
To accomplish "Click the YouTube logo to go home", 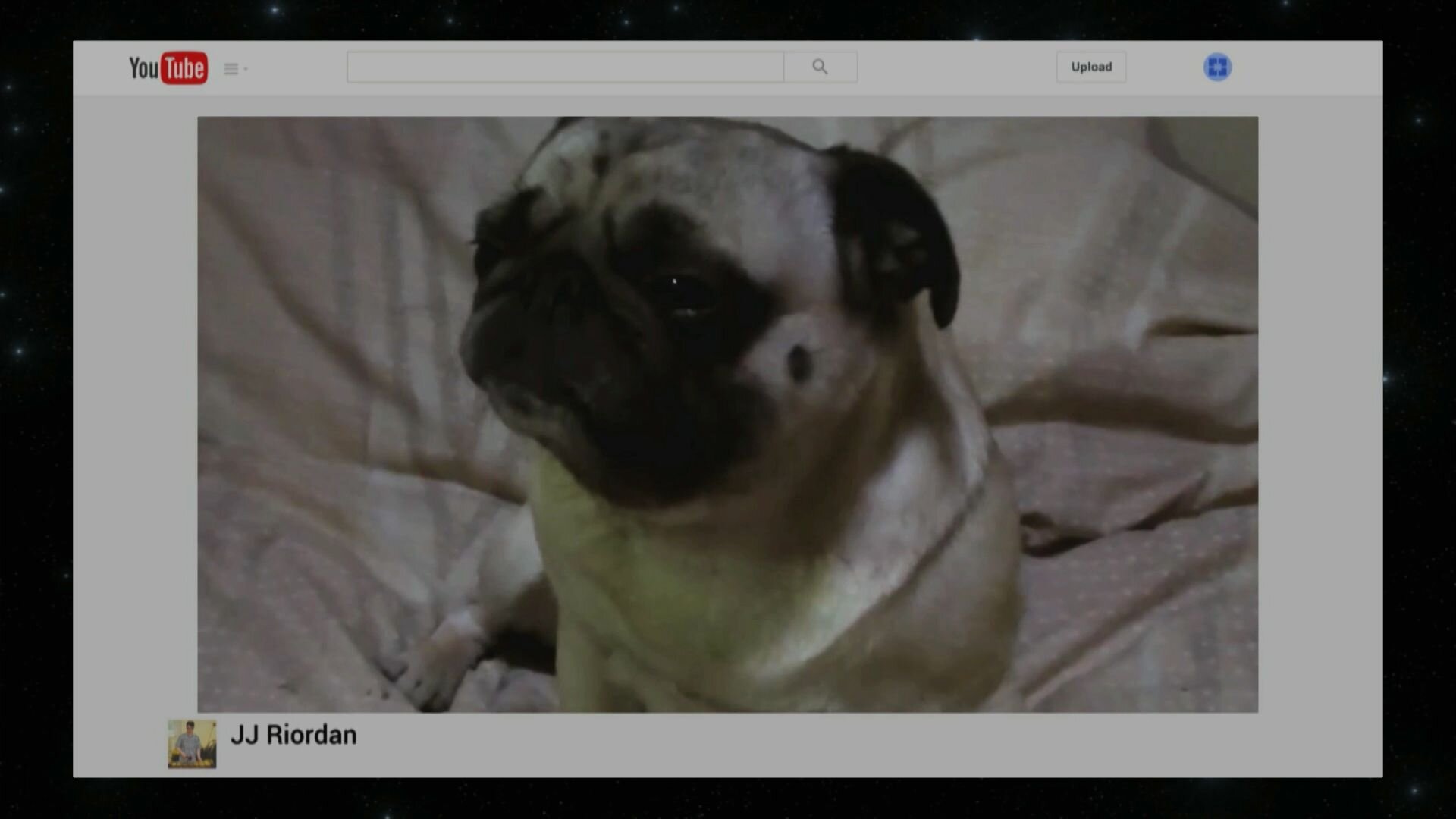I will pos(168,68).
